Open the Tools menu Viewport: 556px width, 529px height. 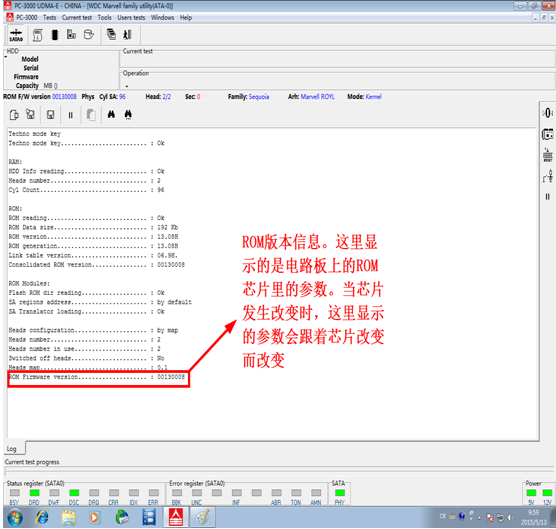click(x=105, y=17)
